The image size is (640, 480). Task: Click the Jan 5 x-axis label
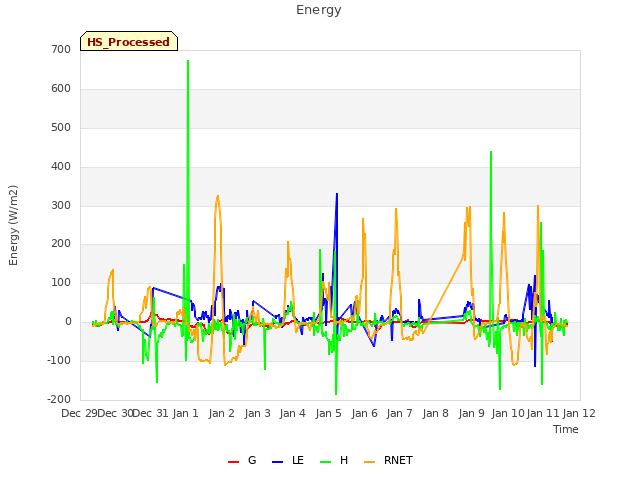(328, 413)
